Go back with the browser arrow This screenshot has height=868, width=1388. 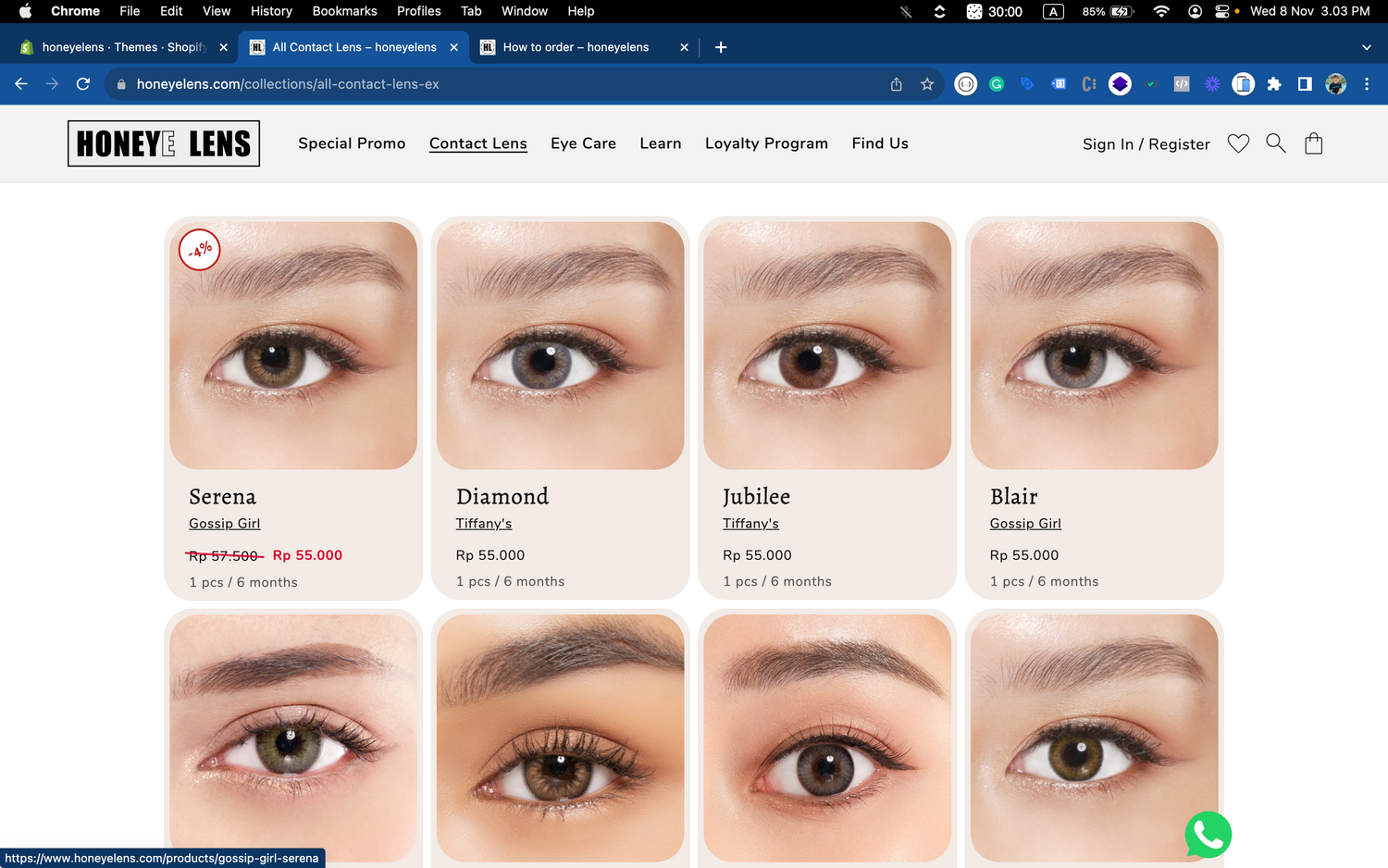pyautogui.click(x=21, y=84)
